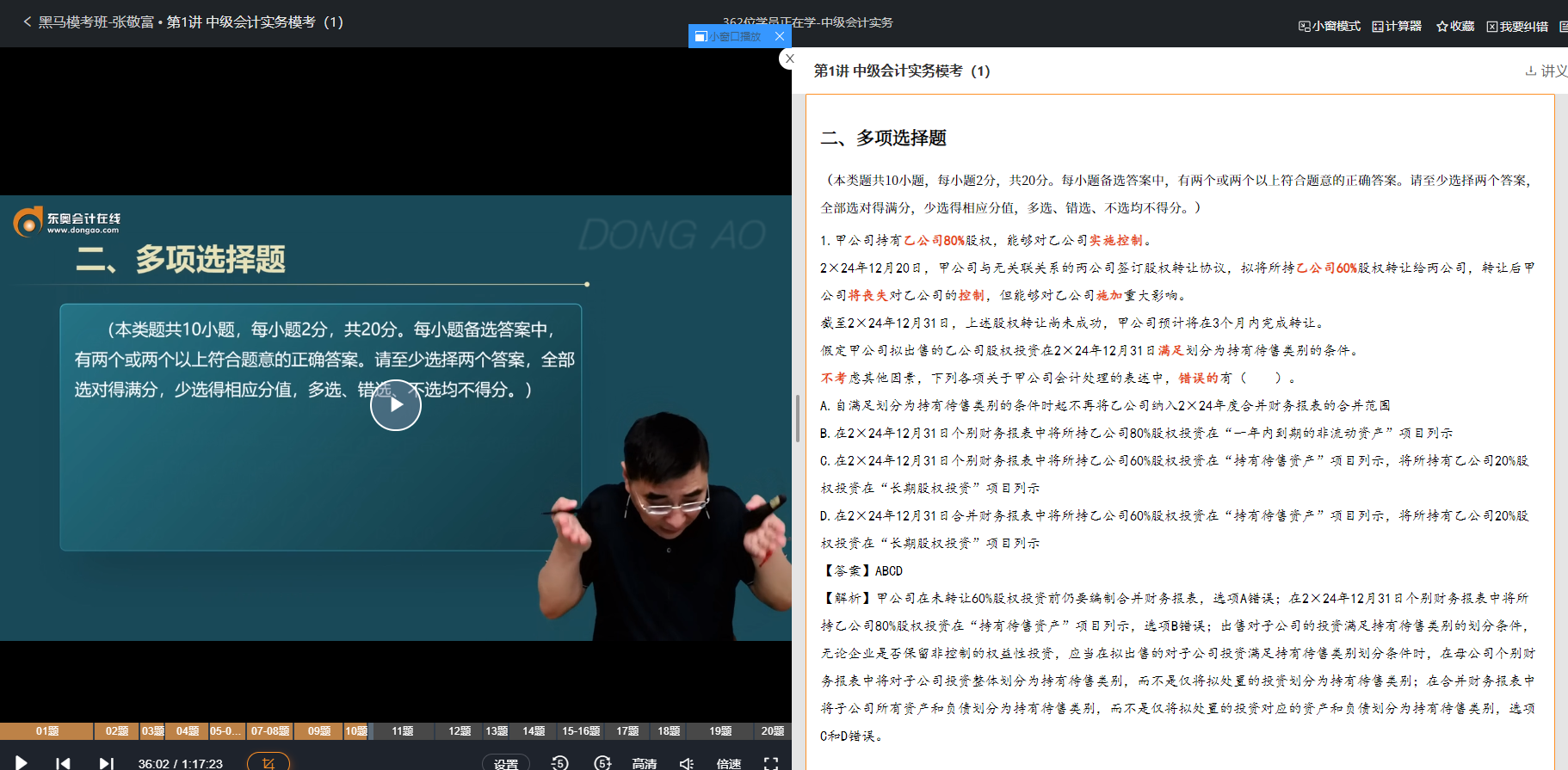Jump to the 11题 timeline segment
The image size is (1568, 770).
[403, 731]
